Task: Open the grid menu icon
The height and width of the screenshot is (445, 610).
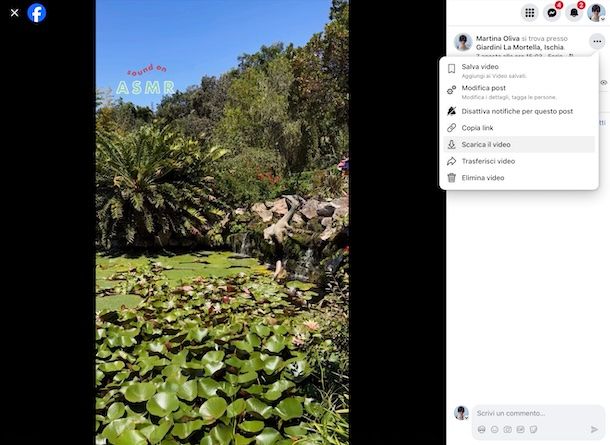Action: tap(529, 13)
